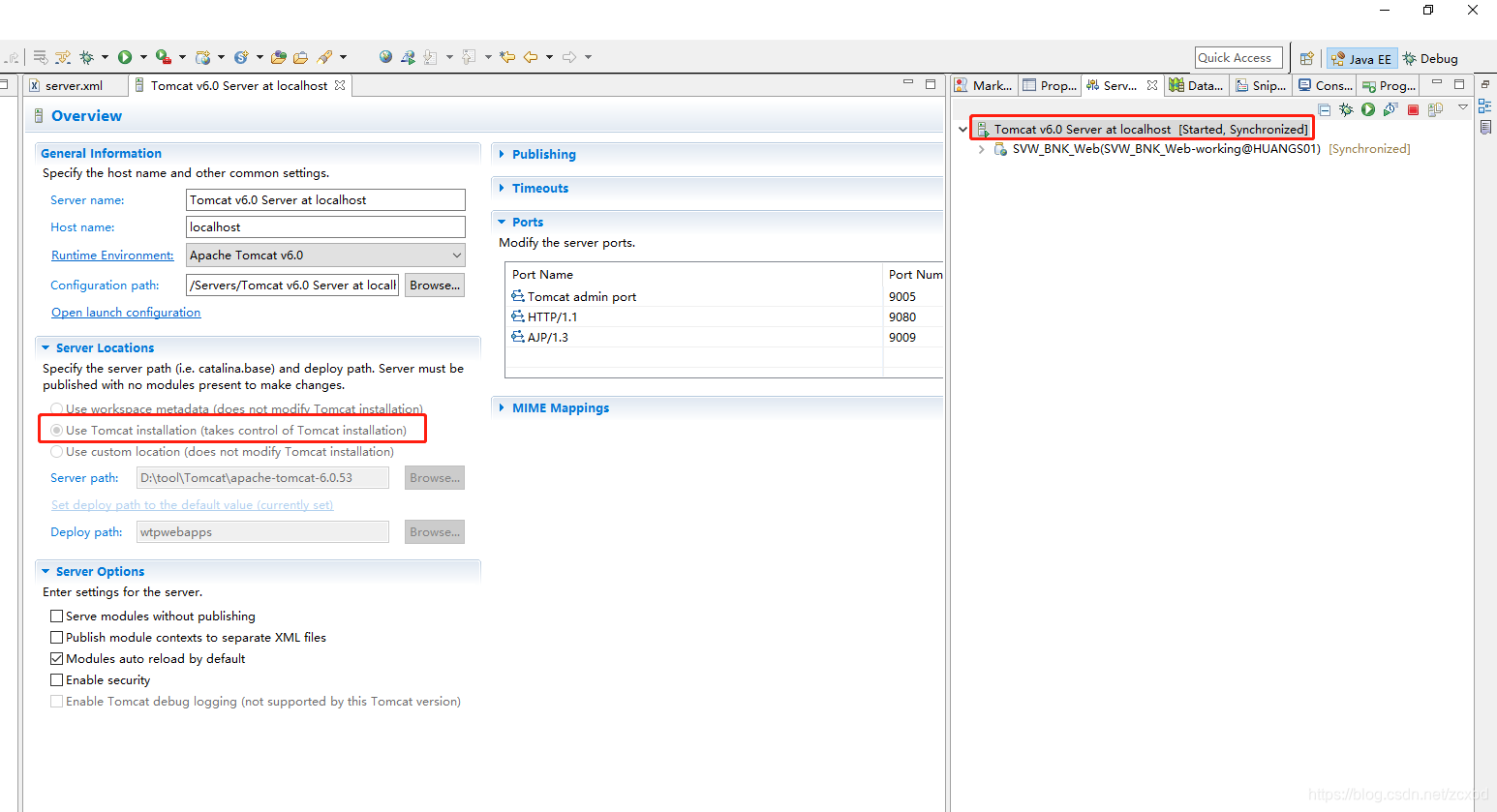Click the Open Type package icon
The width and height of the screenshot is (1497, 812).
click(279, 57)
